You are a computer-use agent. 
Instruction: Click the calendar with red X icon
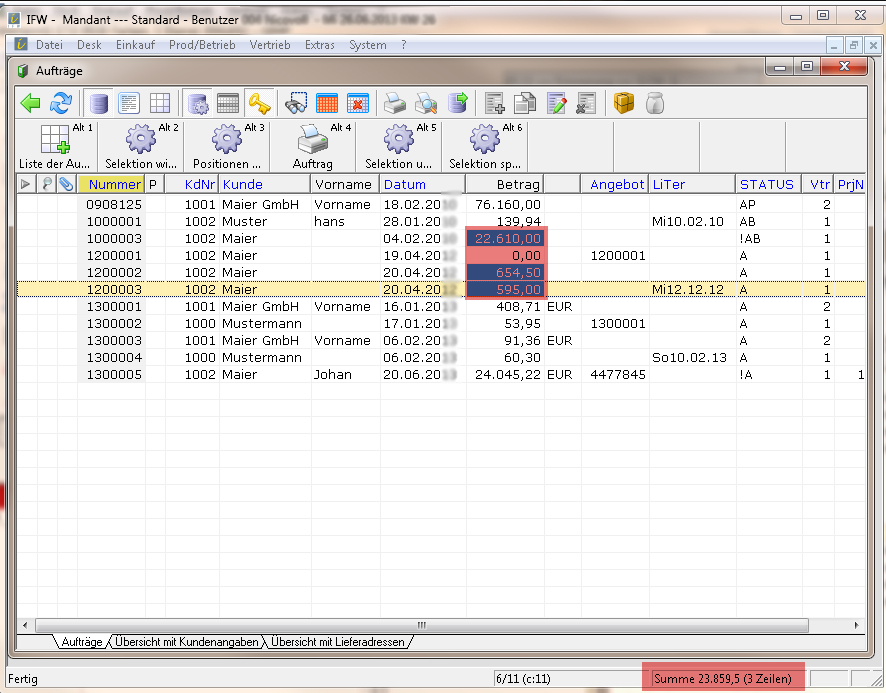click(x=358, y=103)
